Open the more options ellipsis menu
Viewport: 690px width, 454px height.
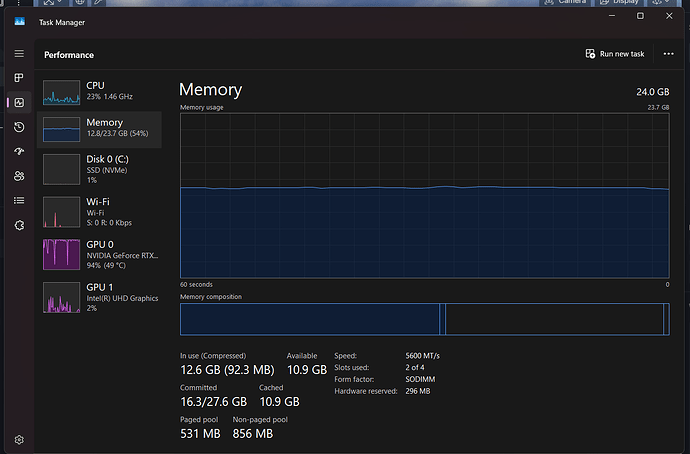(668, 54)
